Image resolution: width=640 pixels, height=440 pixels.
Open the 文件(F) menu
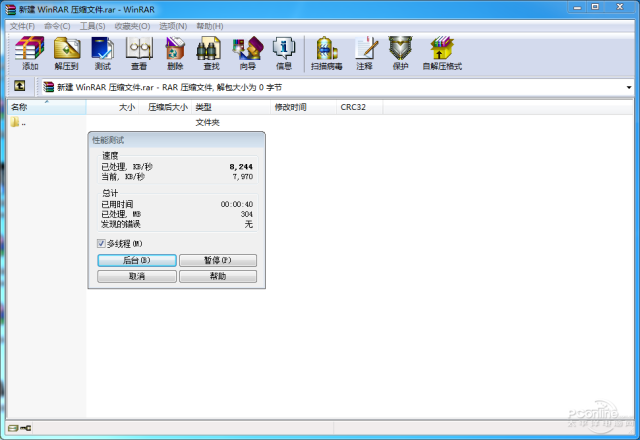click(x=22, y=25)
